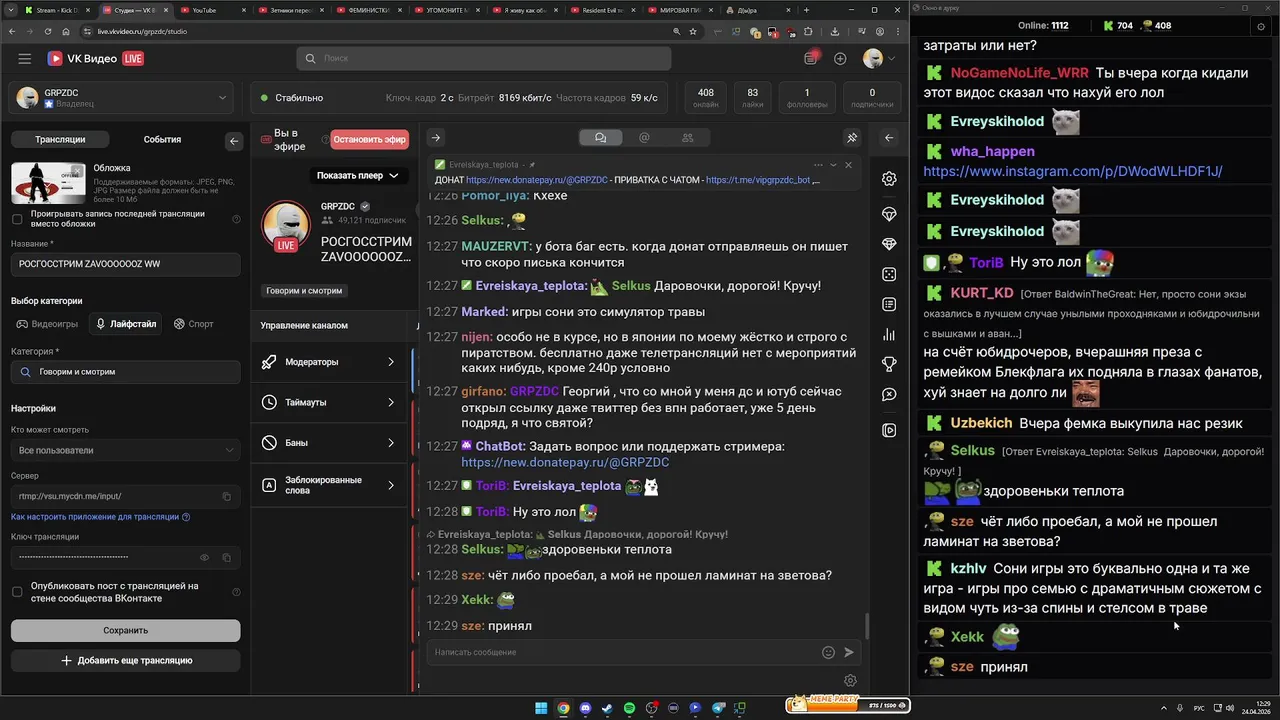Image resolution: width=1280 pixels, height=720 pixels.
Task: Open three-dots menu on pinned message
Action: (x=818, y=165)
